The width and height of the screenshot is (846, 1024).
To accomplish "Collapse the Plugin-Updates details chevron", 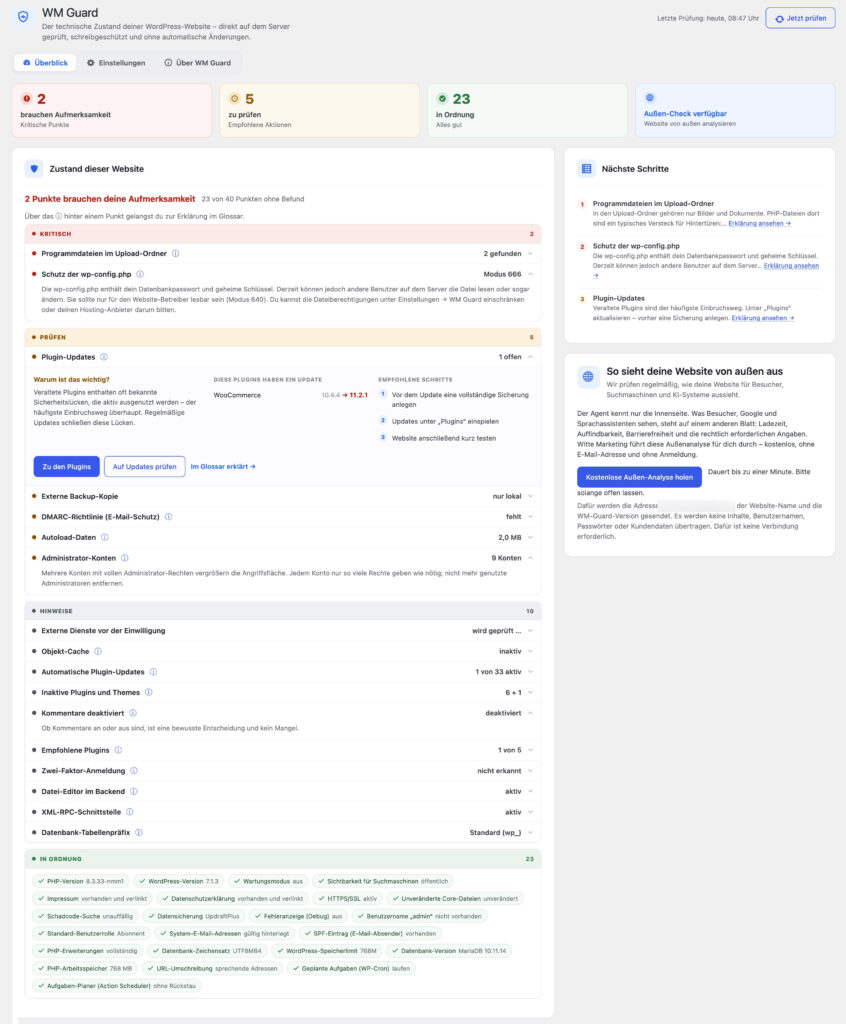I will pyautogui.click(x=530, y=357).
